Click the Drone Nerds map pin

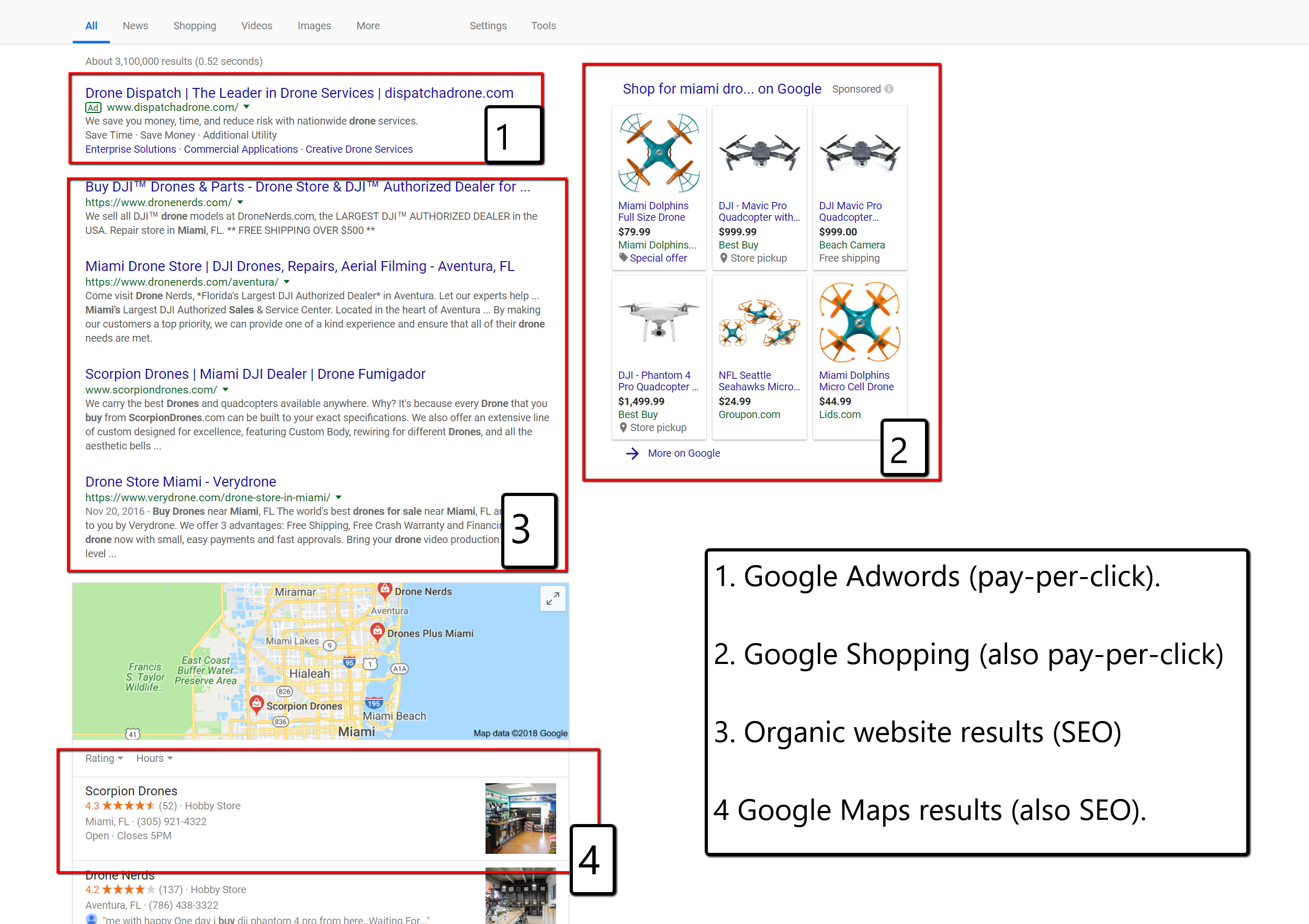385,589
